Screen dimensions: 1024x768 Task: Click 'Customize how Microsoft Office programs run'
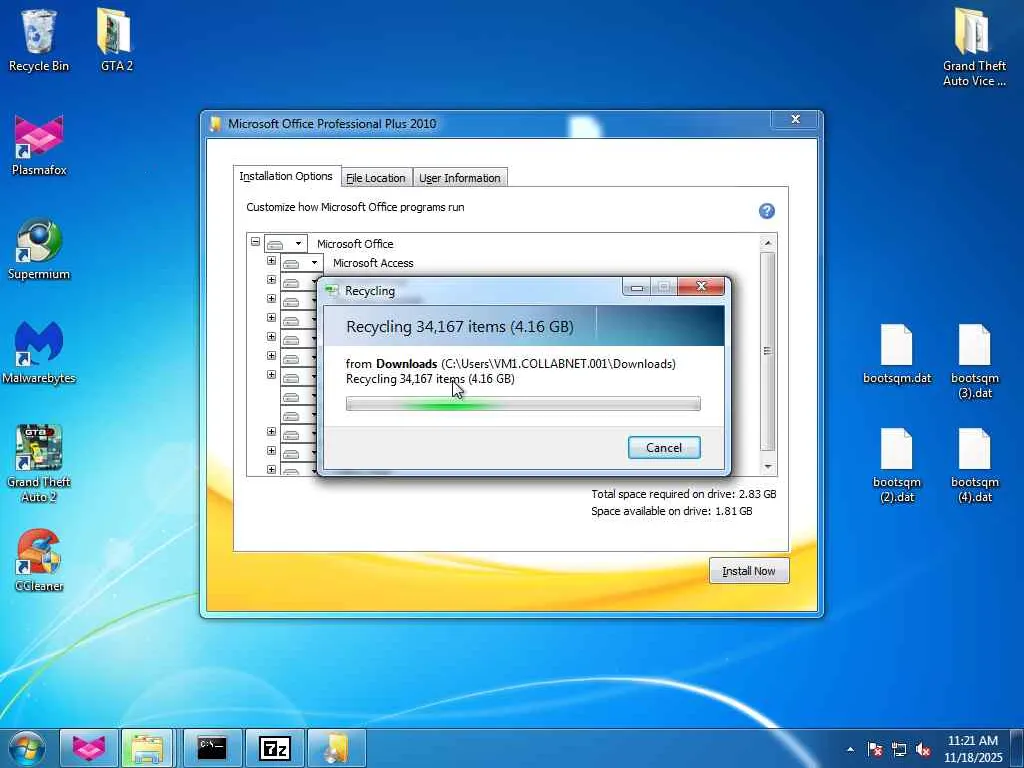point(355,207)
